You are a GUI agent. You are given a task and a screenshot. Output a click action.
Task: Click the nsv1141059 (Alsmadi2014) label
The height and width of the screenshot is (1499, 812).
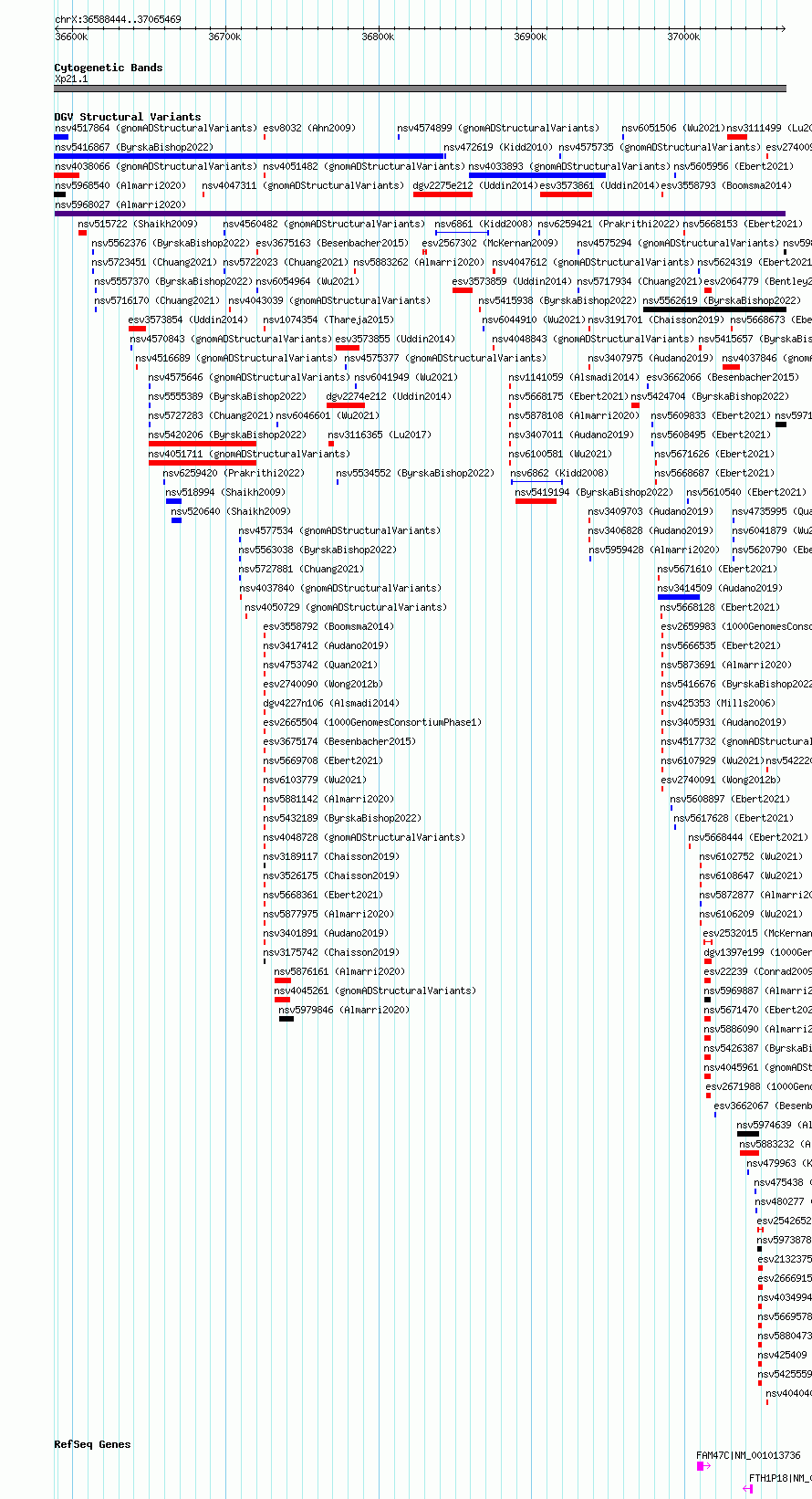574,377
